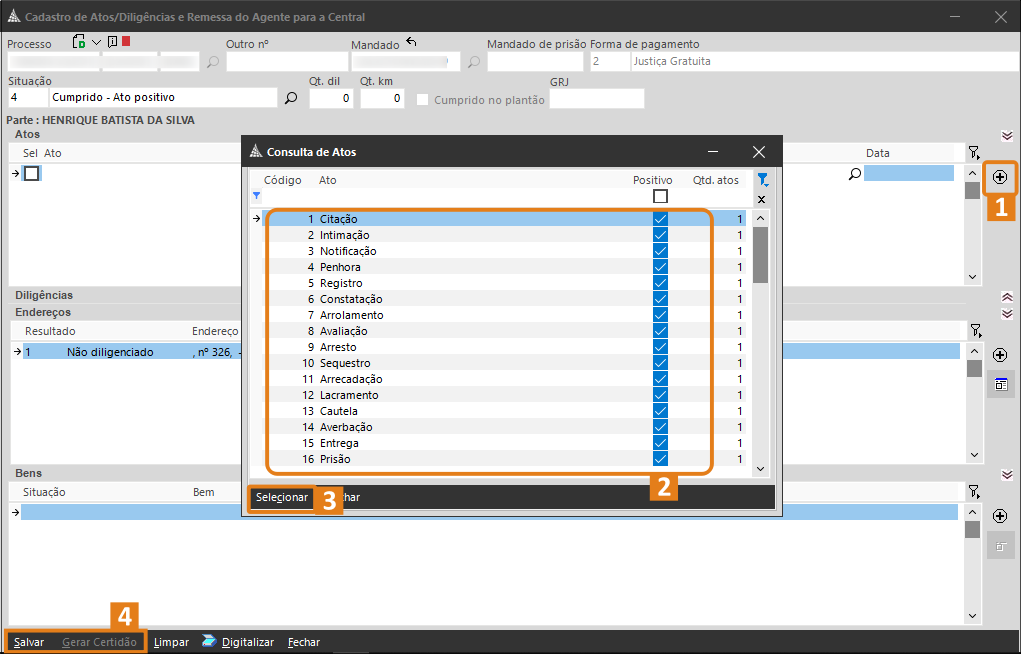Open the dropdown arrow next to Processo

[x=96, y=42]
